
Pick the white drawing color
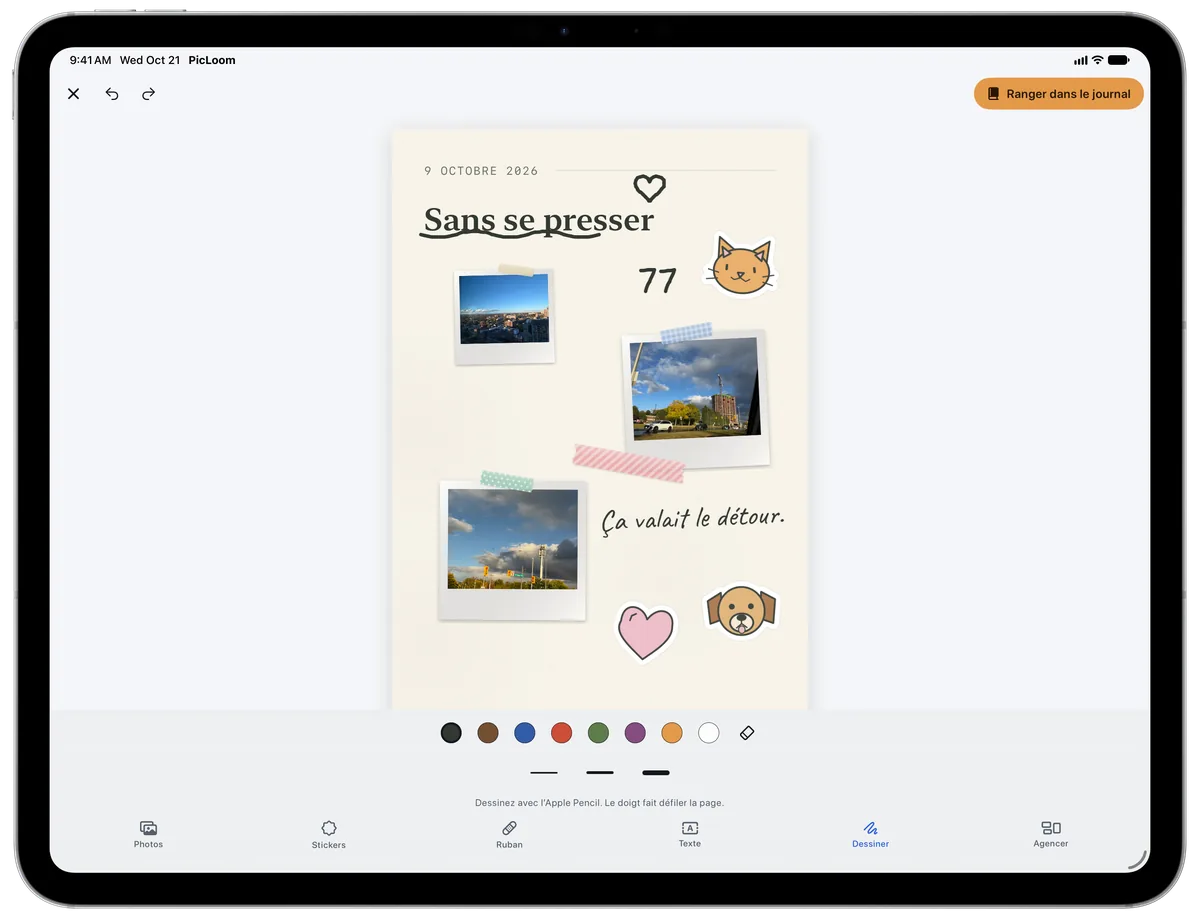coord(709,733)
